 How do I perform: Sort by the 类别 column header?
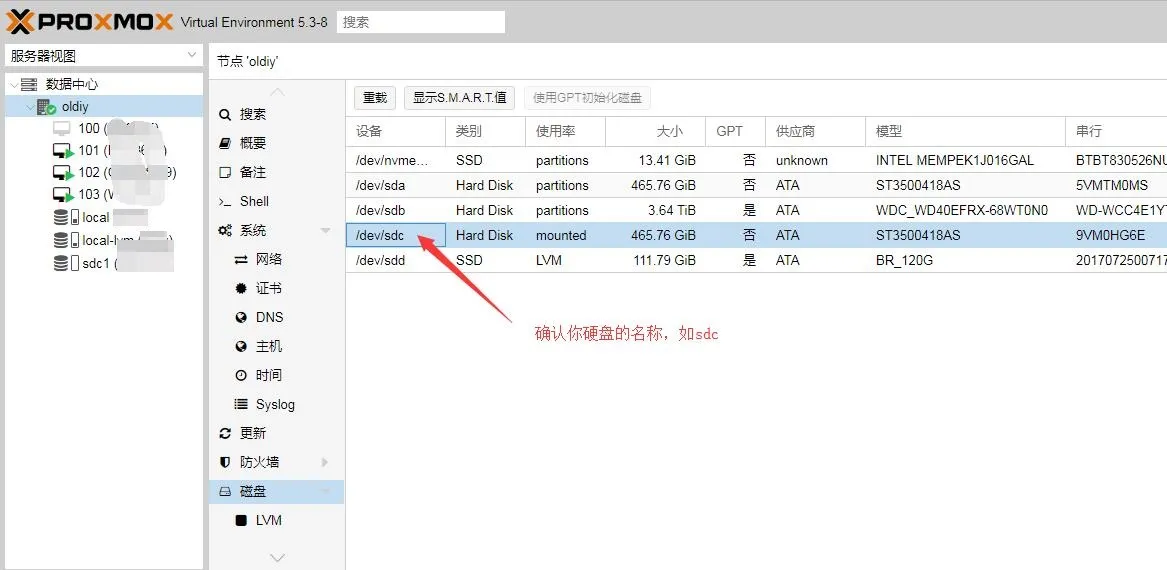click(485, 132)
